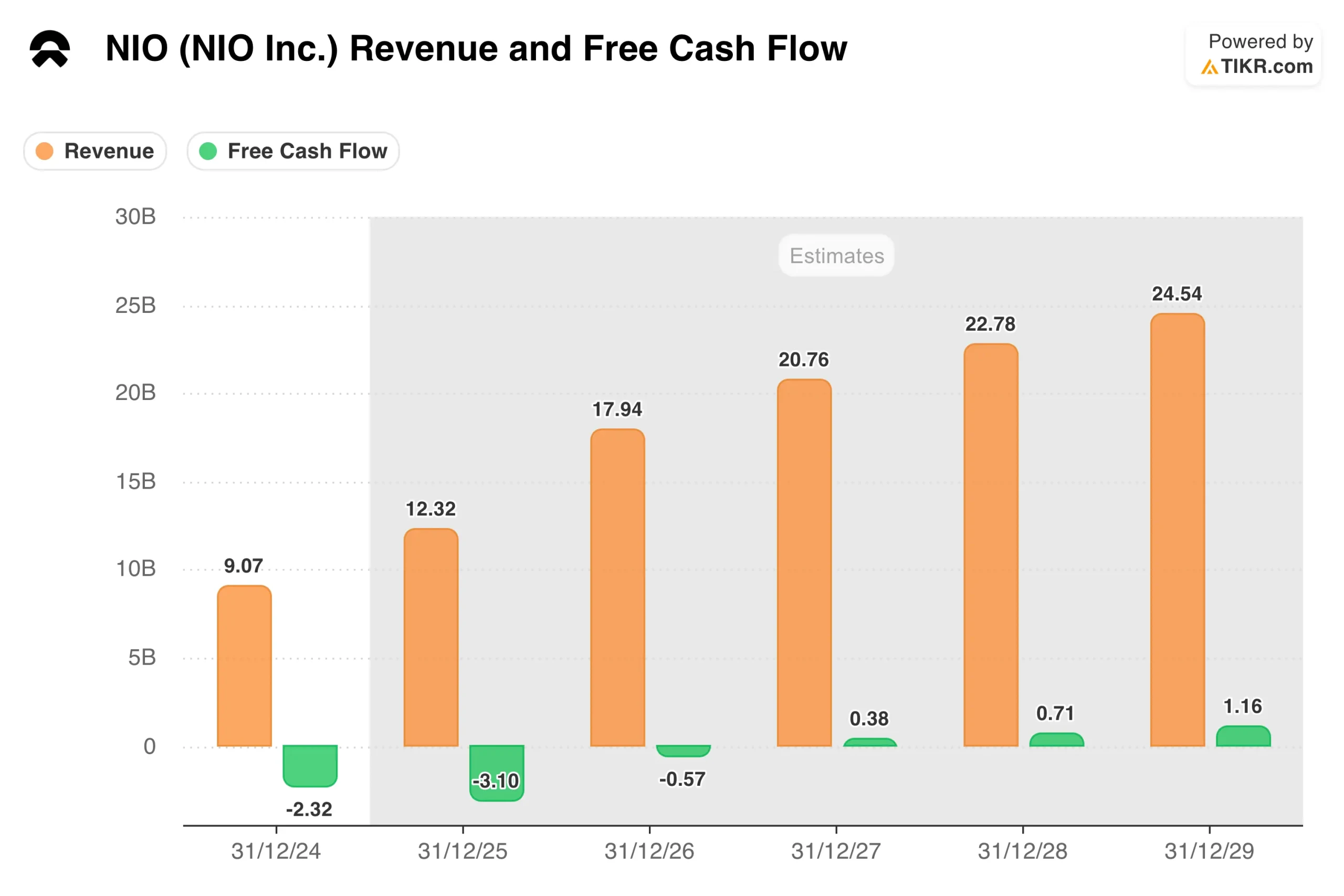Select the 12.32 revenue bar for 2025
The width and height of the screenshot is (1344, 896).
click(x=431, y=637)
